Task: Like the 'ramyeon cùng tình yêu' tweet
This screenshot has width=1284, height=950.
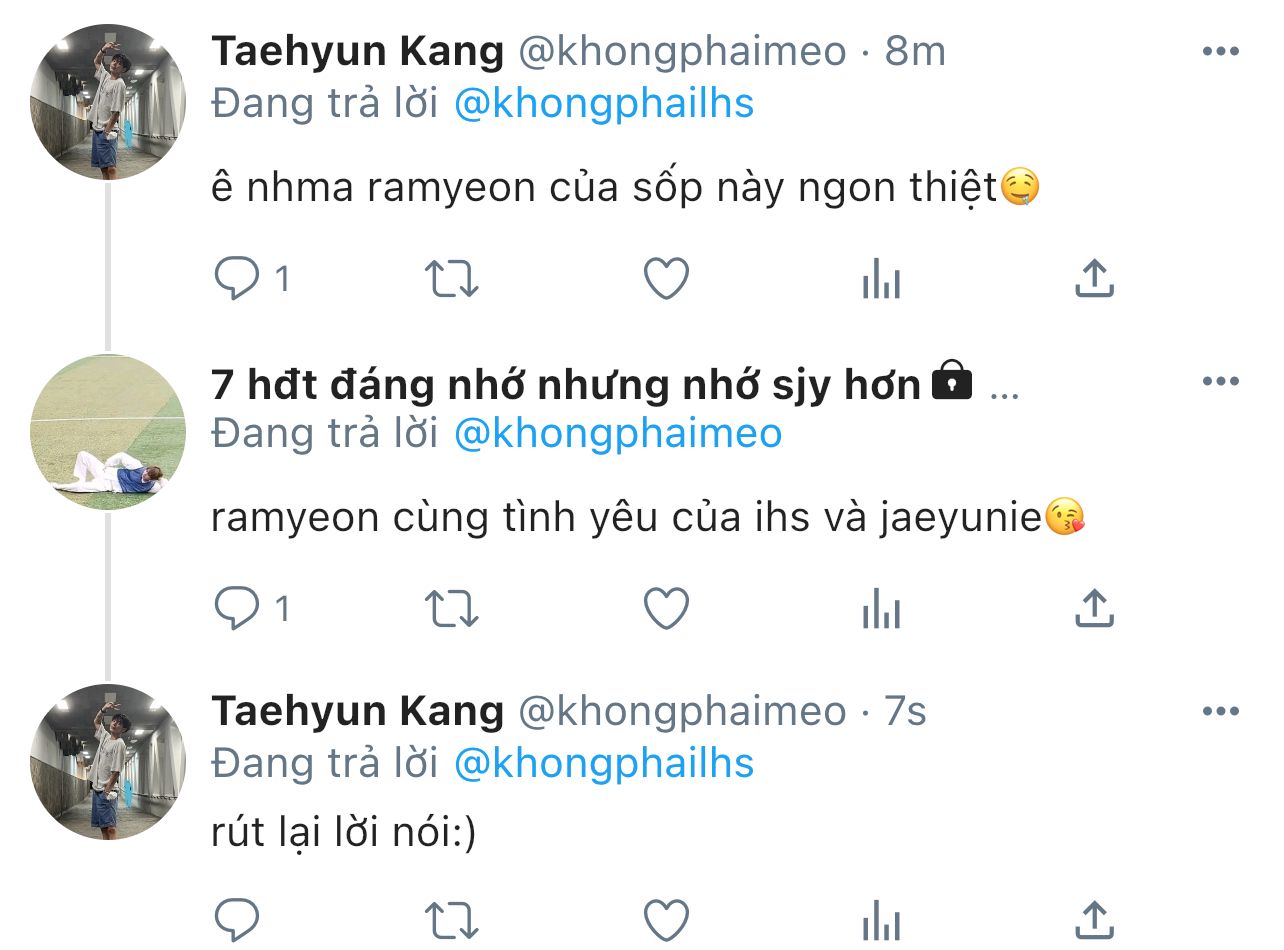Action: [x=666, y=608]
